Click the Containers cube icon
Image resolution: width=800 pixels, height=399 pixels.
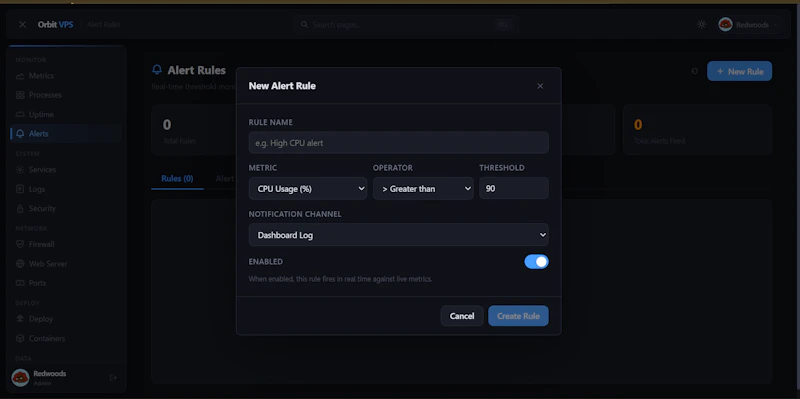(20, 338)
